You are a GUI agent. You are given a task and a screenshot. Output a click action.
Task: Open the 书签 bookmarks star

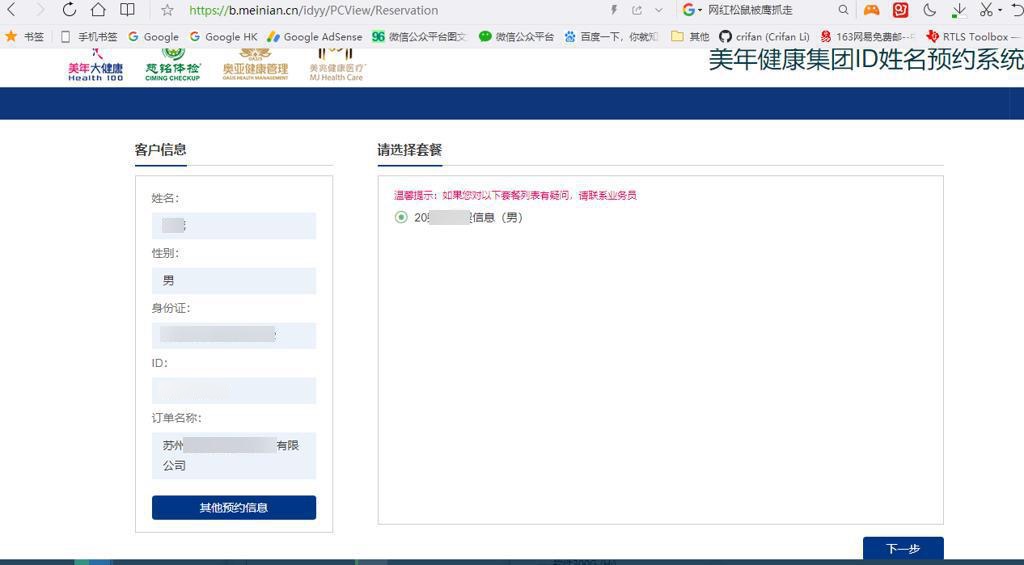(x=24, y=37)
